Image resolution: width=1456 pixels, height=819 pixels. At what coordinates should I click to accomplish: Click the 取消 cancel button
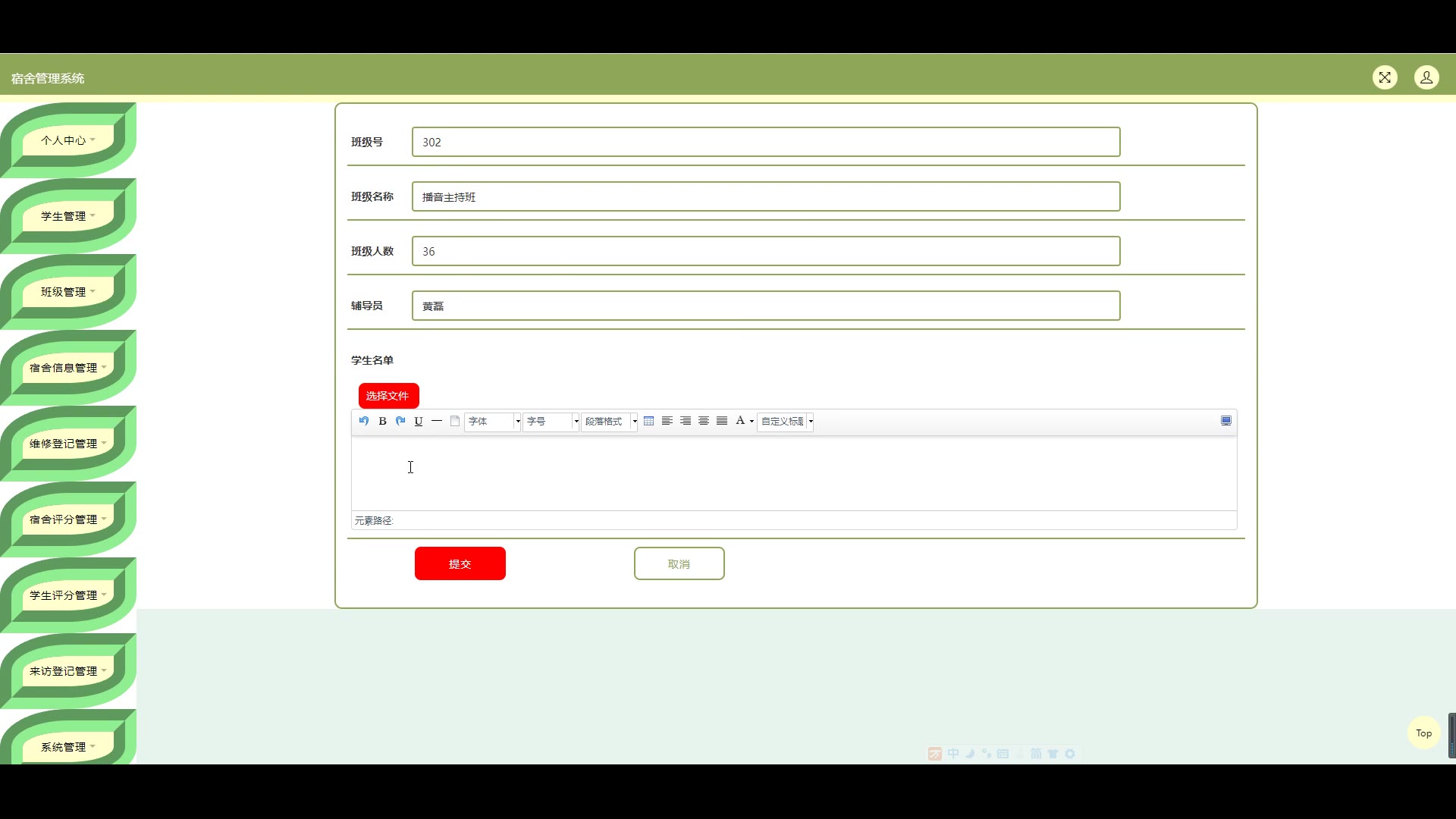679,563
